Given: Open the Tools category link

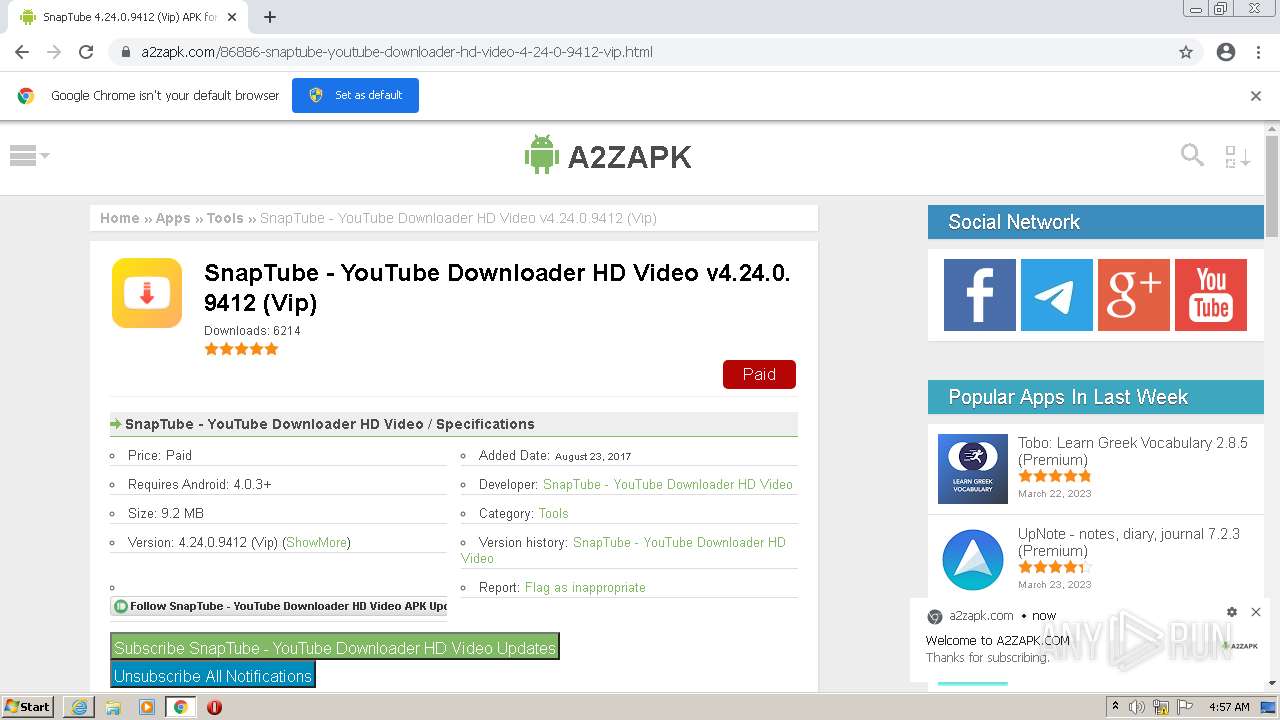Looking at the screenshot, I should coord(553,513).
